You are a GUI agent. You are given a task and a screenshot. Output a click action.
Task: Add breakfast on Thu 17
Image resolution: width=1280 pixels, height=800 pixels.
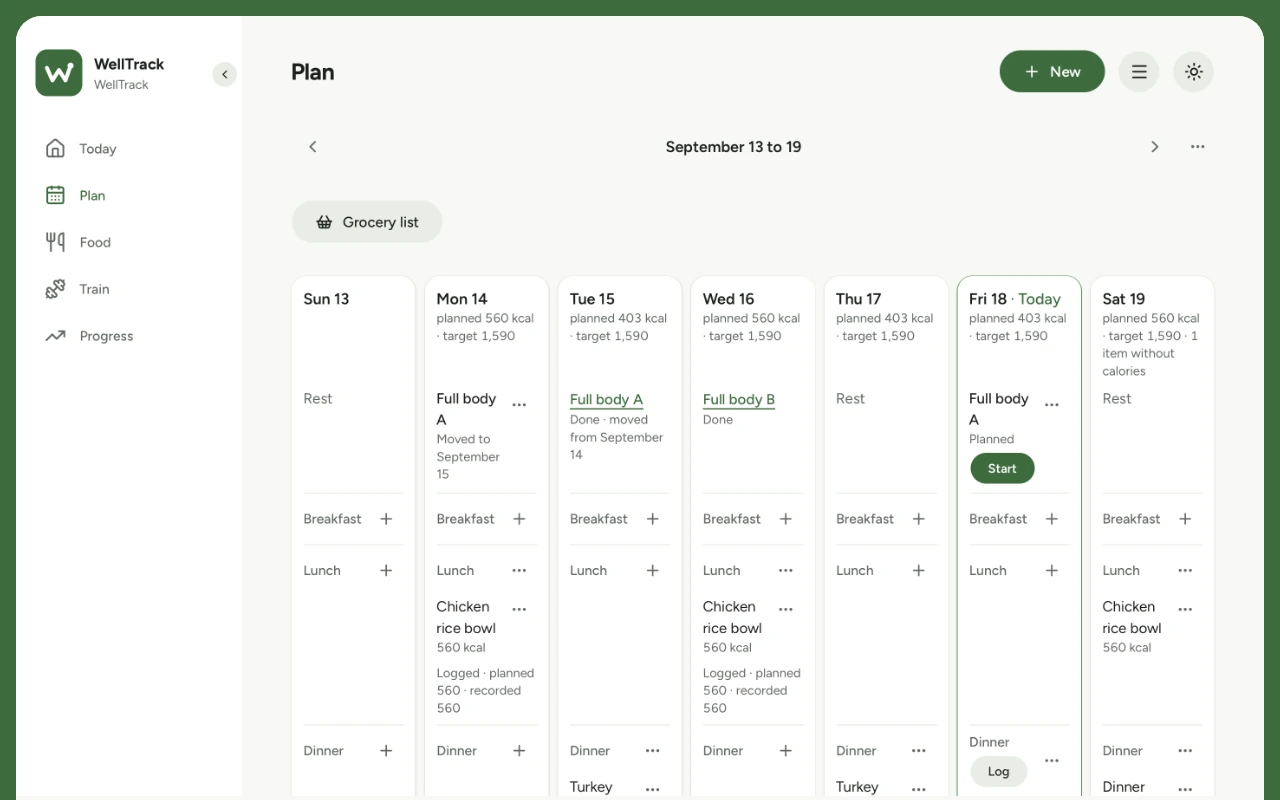pyautogui.click(x=918, y=519)
